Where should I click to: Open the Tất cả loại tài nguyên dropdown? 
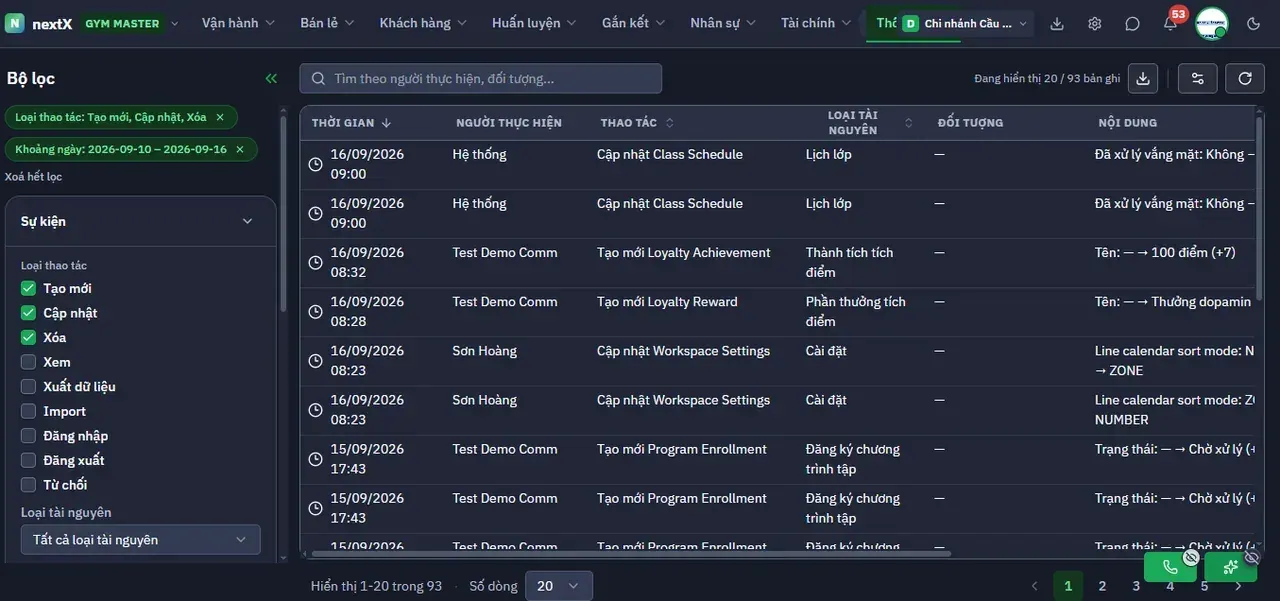[141, 540]
